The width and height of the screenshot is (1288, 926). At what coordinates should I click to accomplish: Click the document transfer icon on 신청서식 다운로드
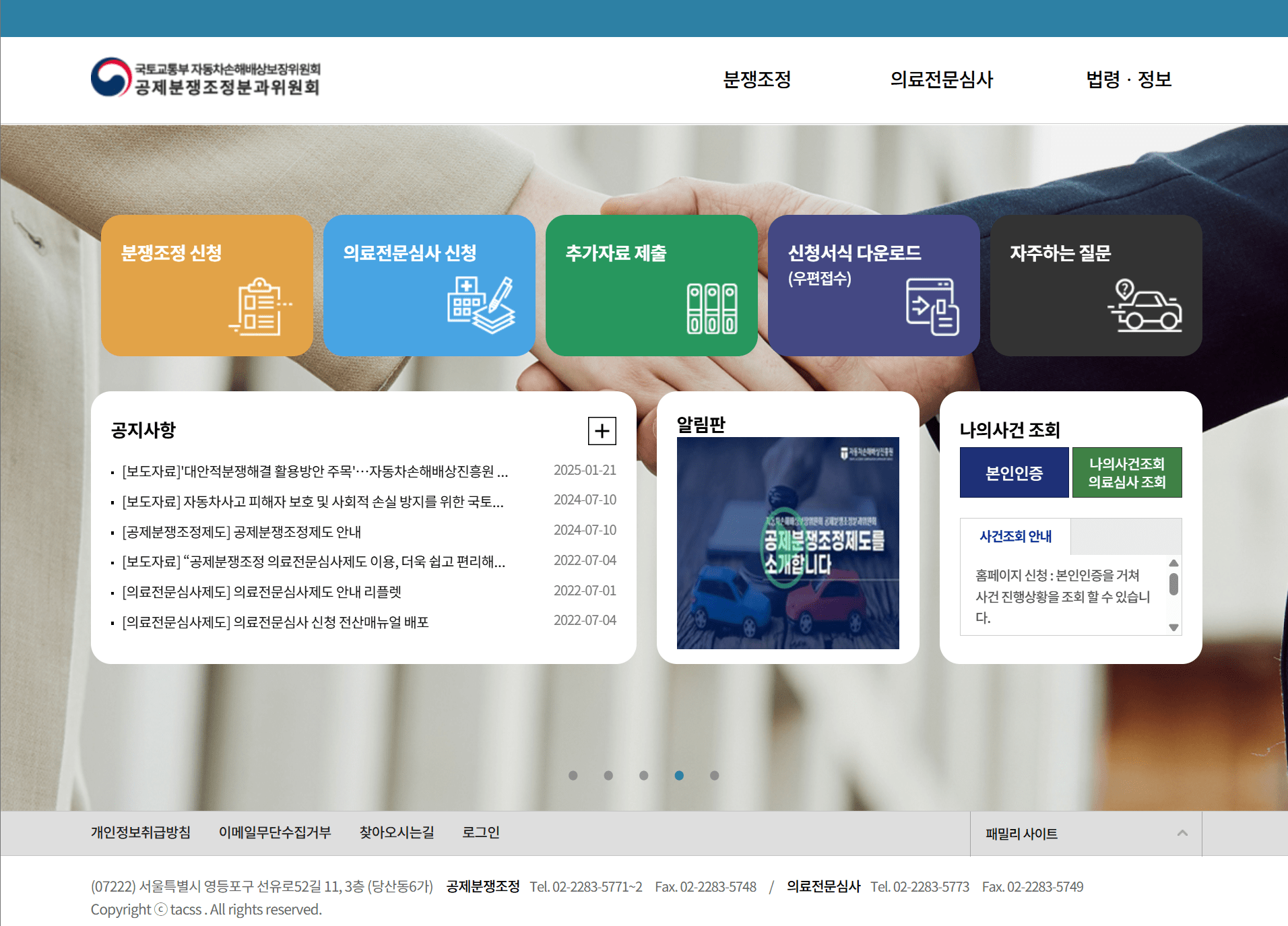(932, 306)
